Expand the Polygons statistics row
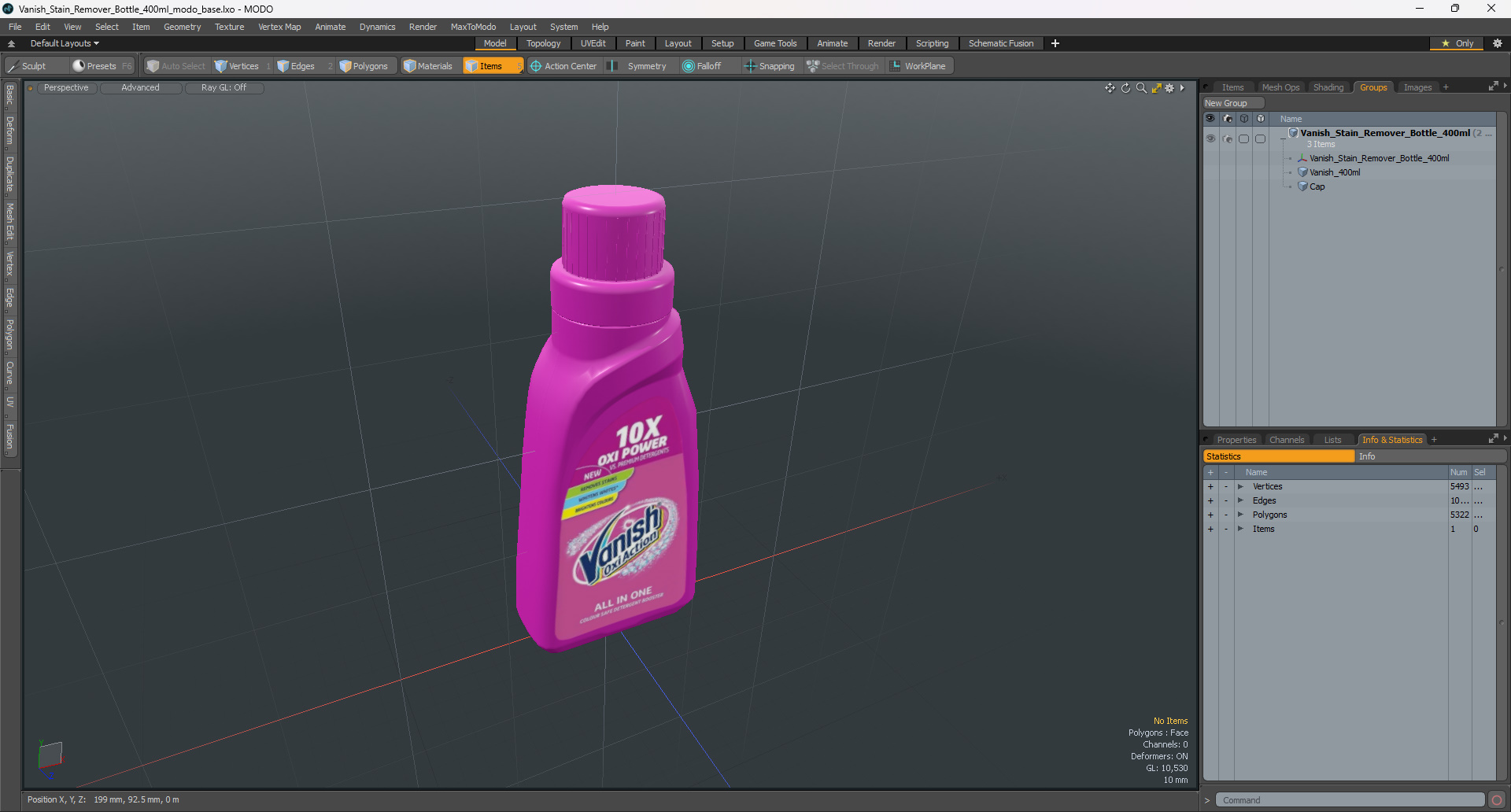The width and height of the screenshot is (1511, 812). click(x=1240, y=515)
